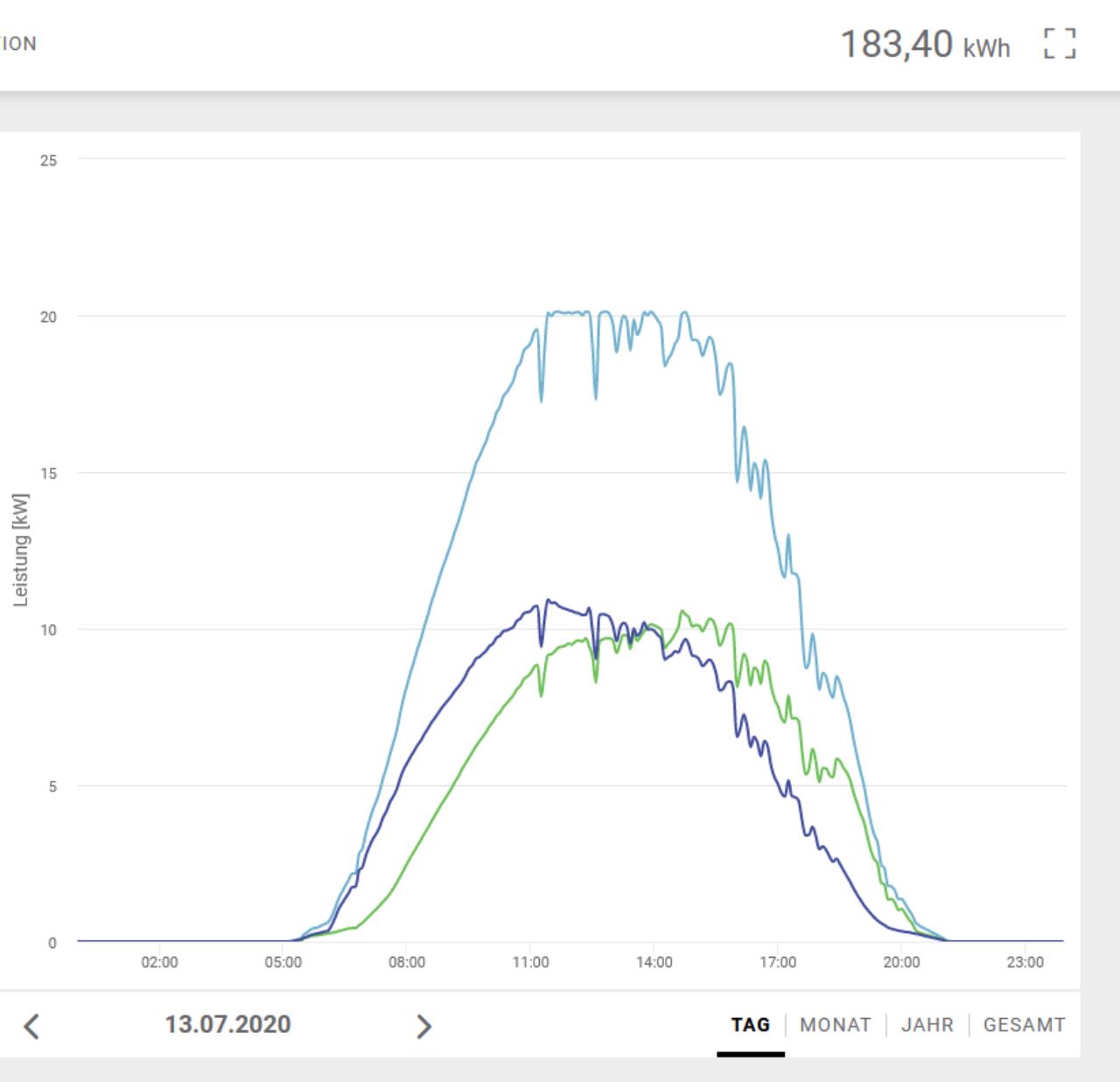Click the green line's peak after 14:00
Image resolution: width=1120 pixels, height=1082 pixels.
tap(682, 612)
